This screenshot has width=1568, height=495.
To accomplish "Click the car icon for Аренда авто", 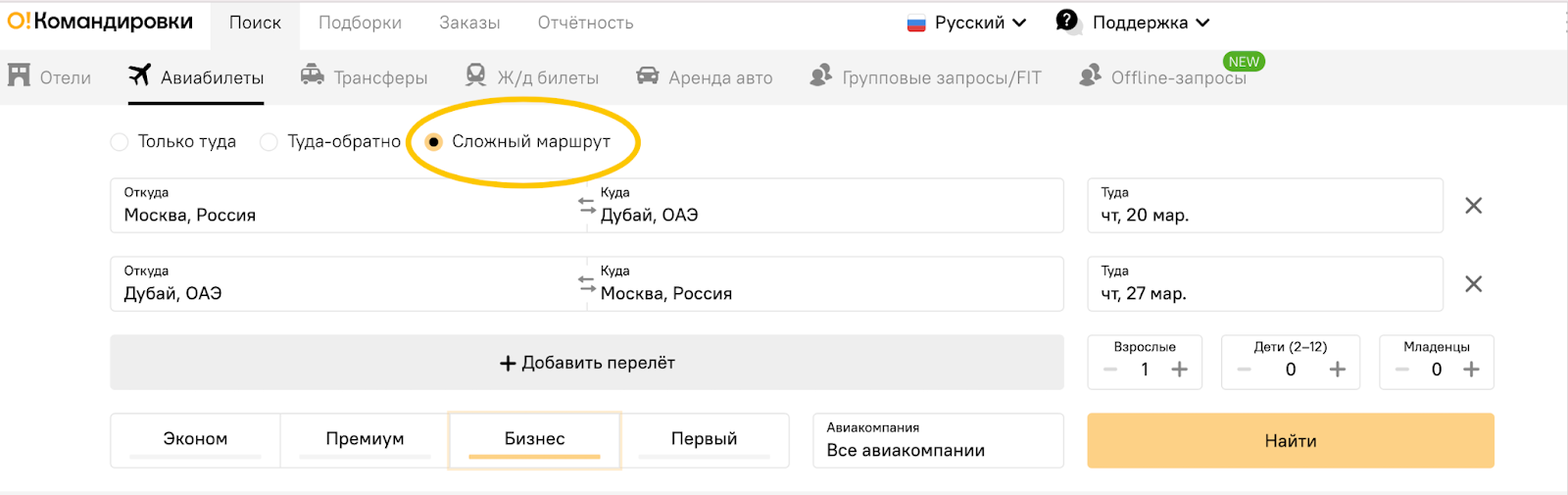I will (x=647, y=75).
